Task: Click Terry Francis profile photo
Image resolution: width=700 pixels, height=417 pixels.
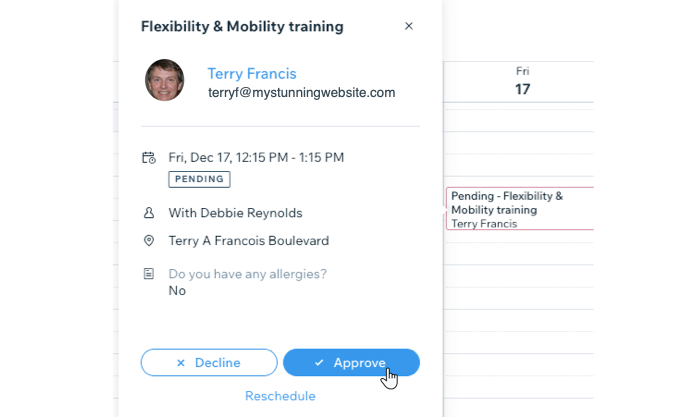Action: click(x=164, y=80)
